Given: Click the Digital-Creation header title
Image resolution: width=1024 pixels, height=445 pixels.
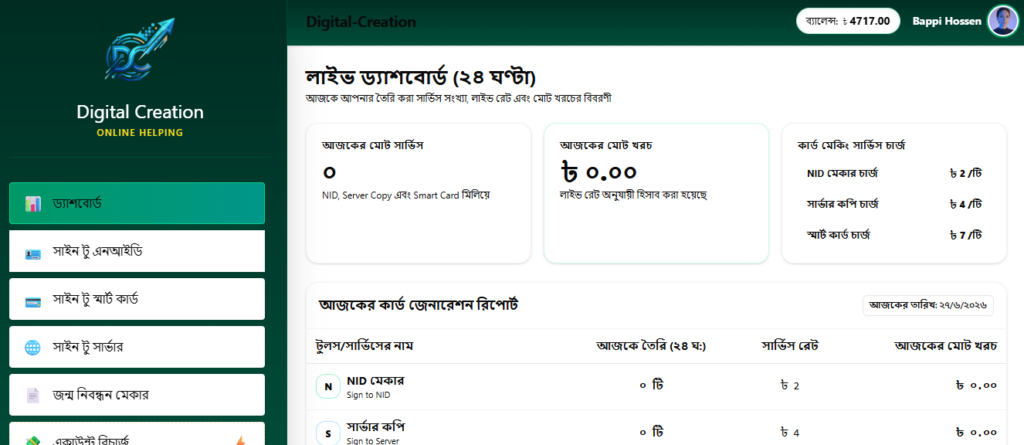Looking at the screenshot, I should pyautogui.click(x=361, y=22).
